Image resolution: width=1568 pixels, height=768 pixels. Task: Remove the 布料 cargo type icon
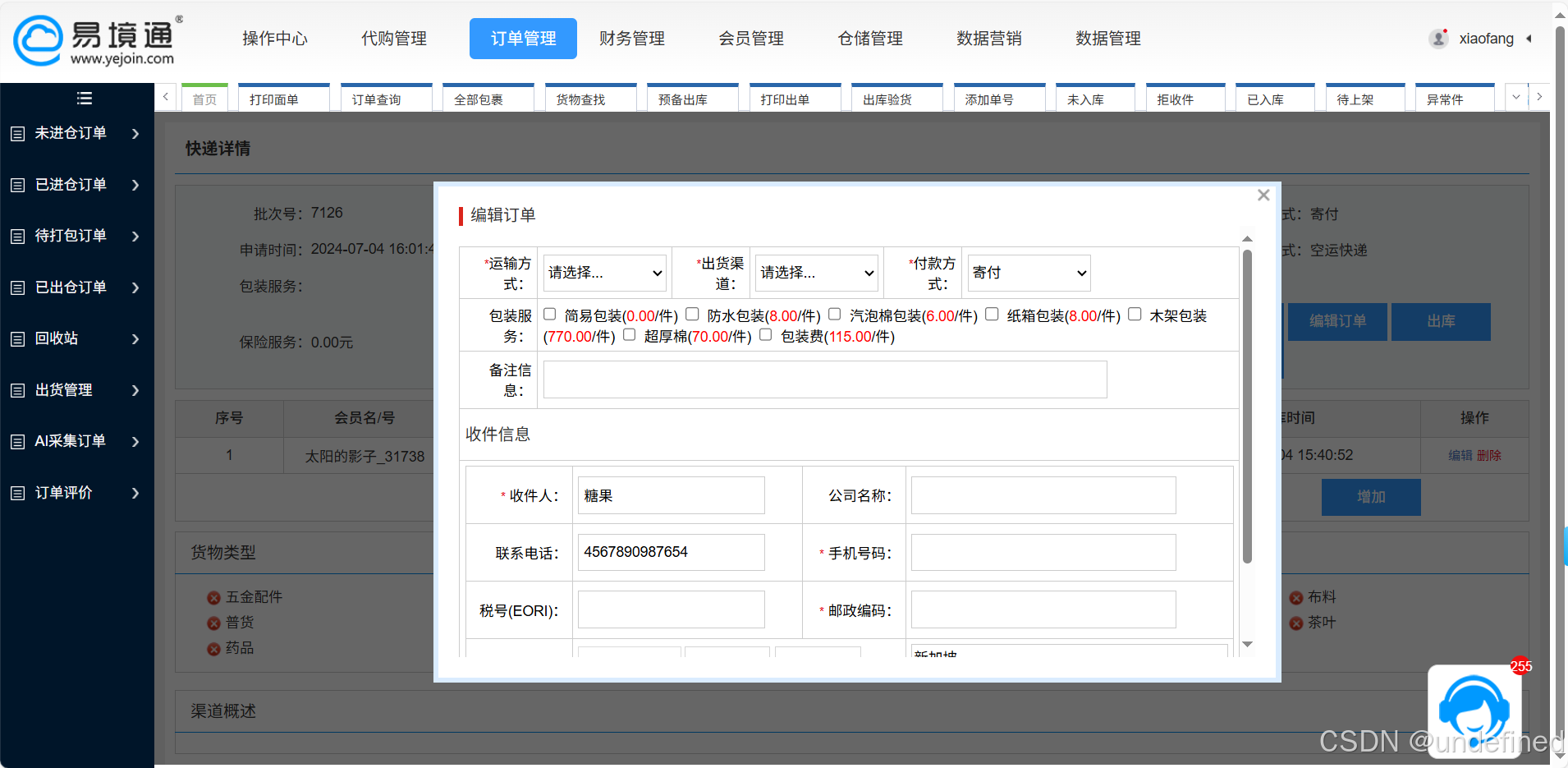pyautogui.click(x=1296, y=598)
